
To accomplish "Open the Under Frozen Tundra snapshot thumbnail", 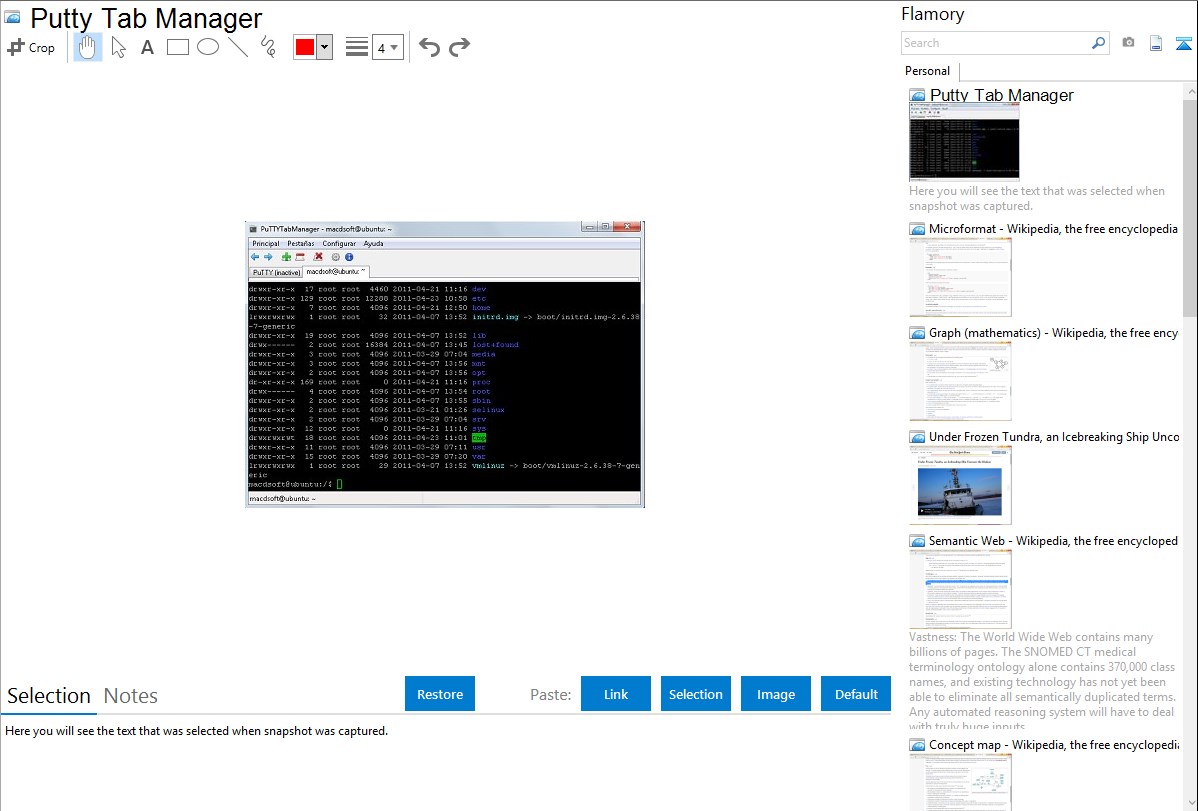I will 960,485.
